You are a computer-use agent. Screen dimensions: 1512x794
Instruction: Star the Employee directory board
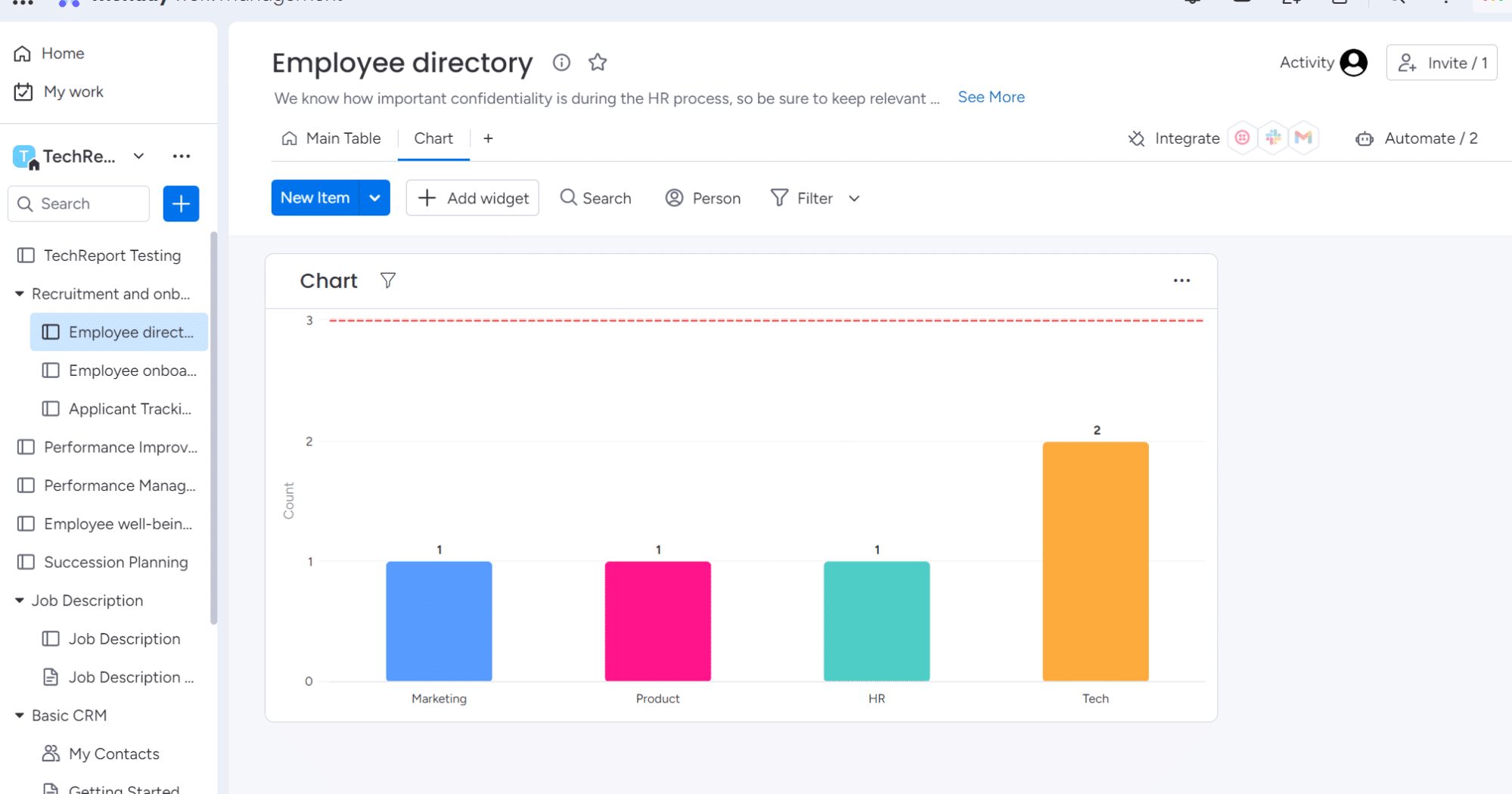point(598,63)
